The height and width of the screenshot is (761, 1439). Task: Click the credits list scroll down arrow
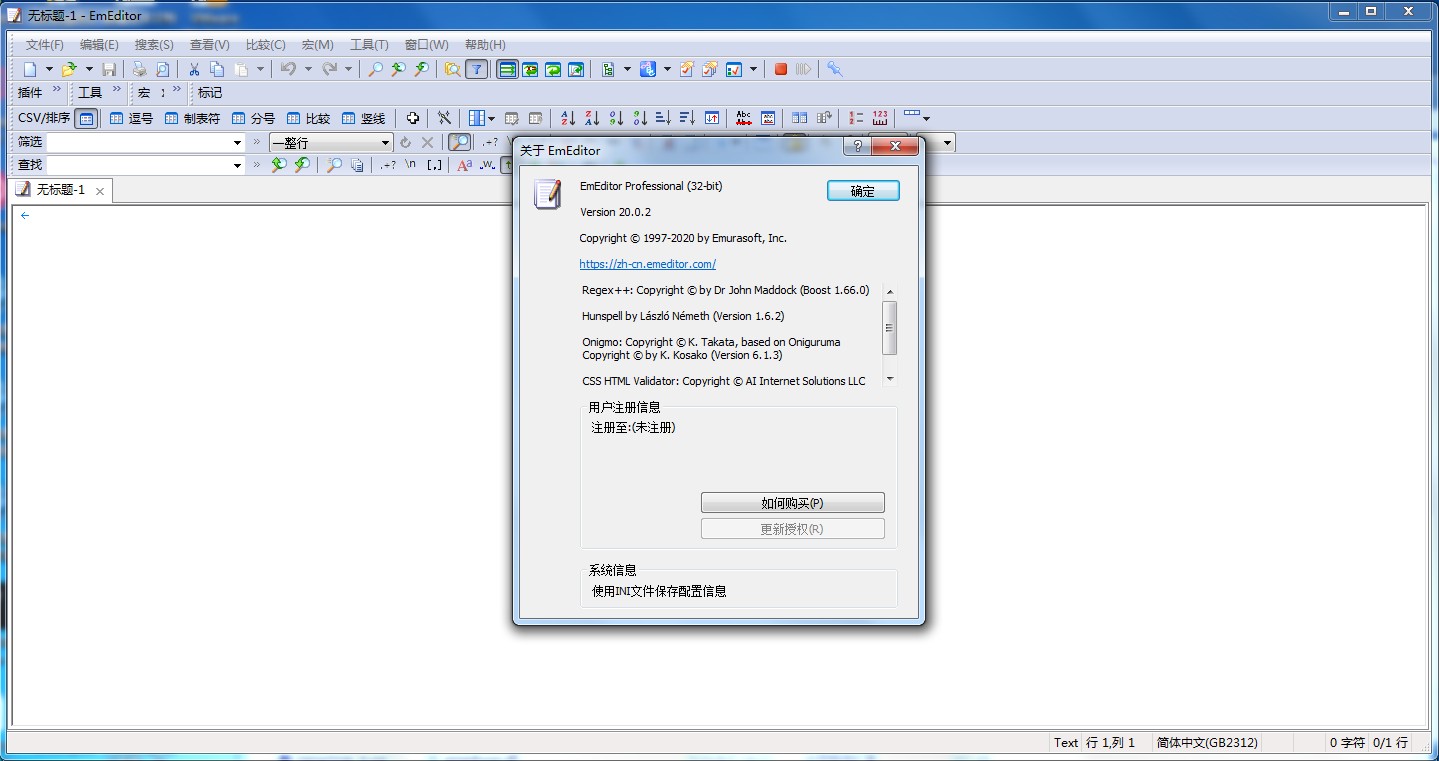pyautogui.click(x=890, y=380)
